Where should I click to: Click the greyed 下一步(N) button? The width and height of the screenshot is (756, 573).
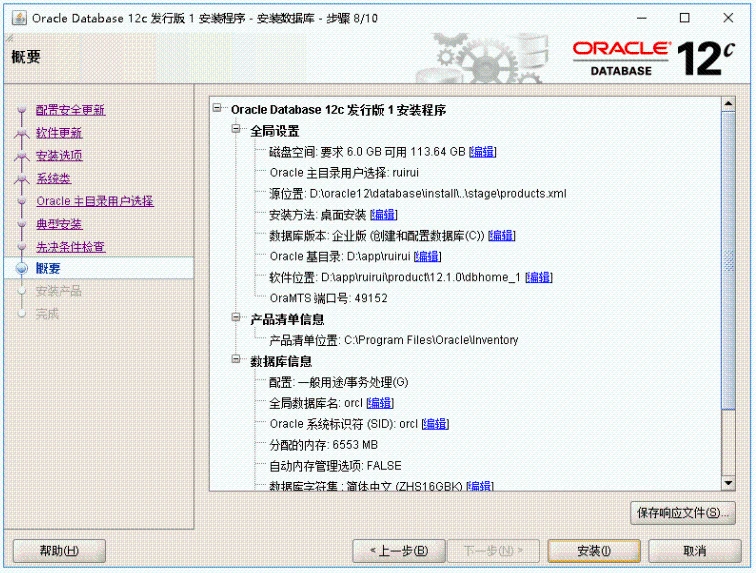click(493, 551)
